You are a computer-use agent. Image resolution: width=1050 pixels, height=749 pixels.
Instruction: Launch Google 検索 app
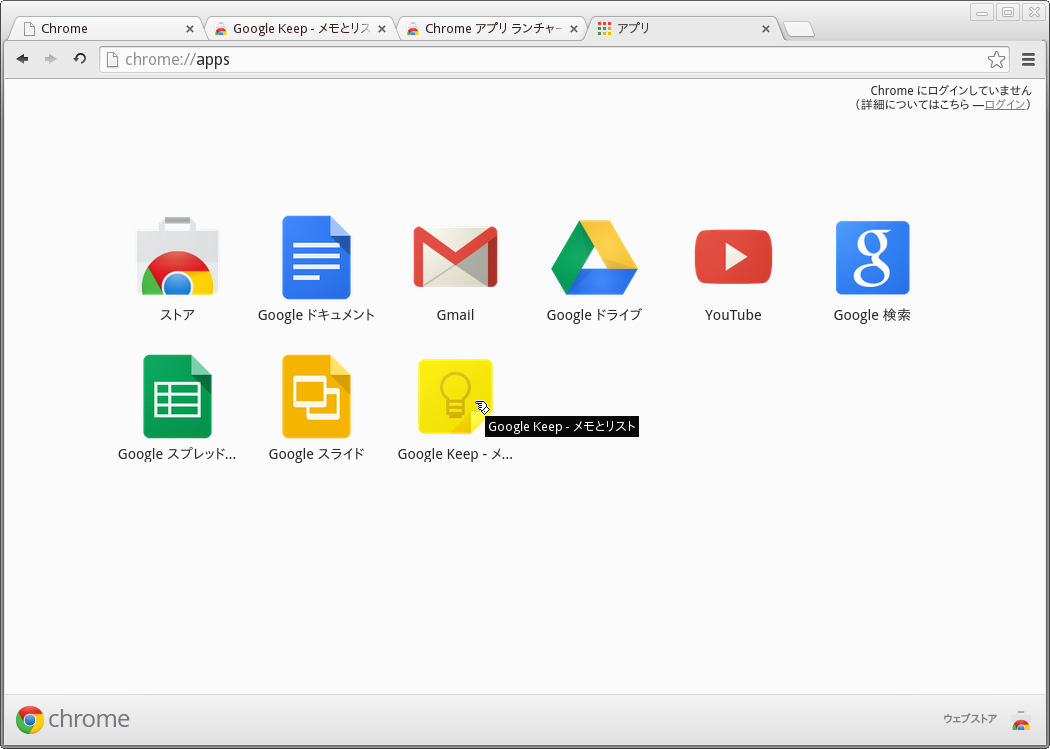click(873, 258)
